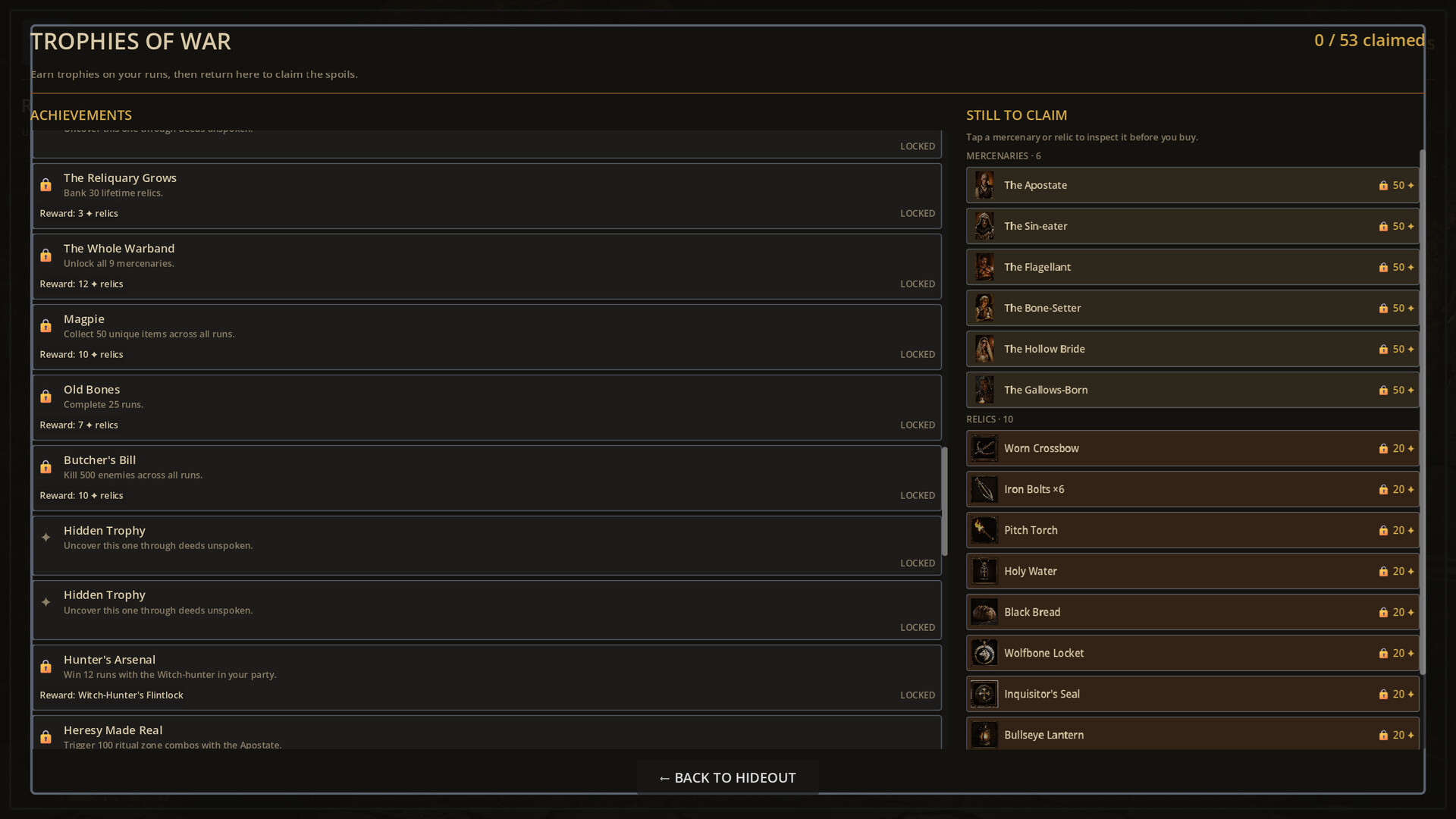
Task: Click the Black Bread relic icon
Action: pos(984,612)
